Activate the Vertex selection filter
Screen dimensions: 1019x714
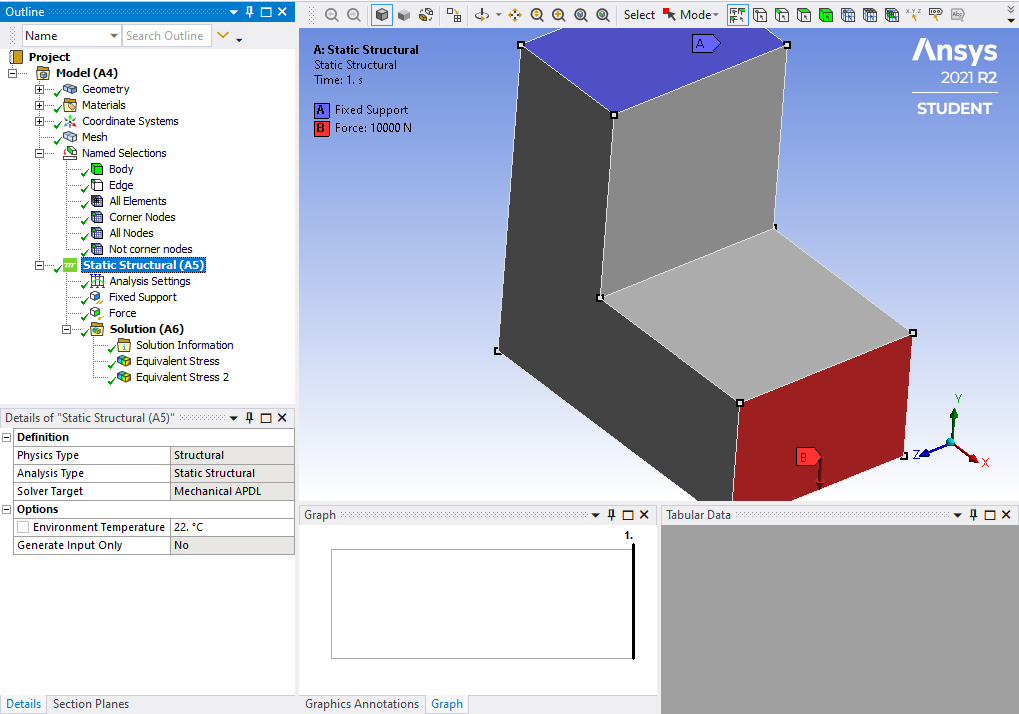pyautogui.click(x=760, y=15)
